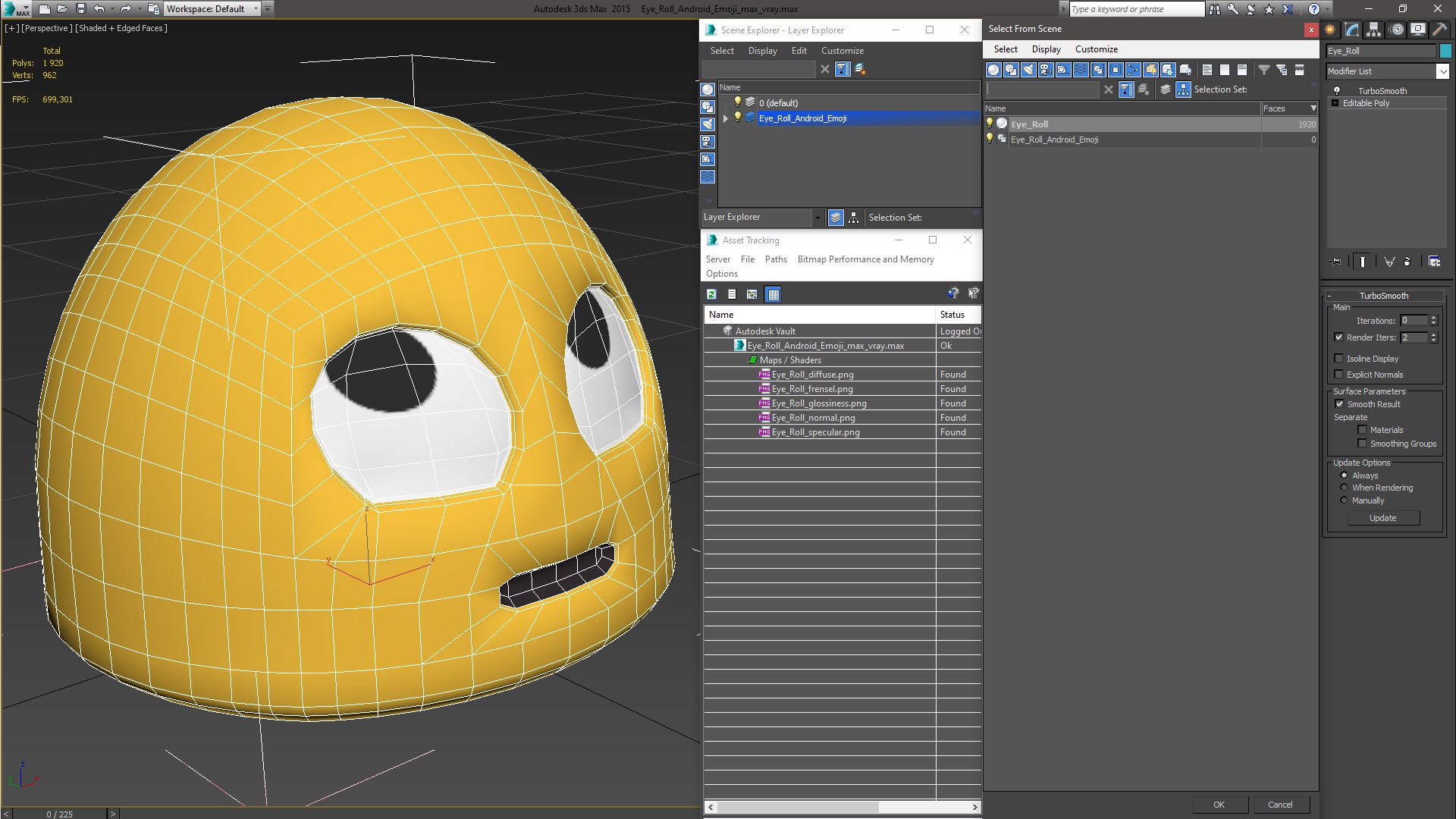Toggle Display Cameras filter in Select From Scene
Viewport: 1456px width, 819px height.
(x=1046, y=70)
